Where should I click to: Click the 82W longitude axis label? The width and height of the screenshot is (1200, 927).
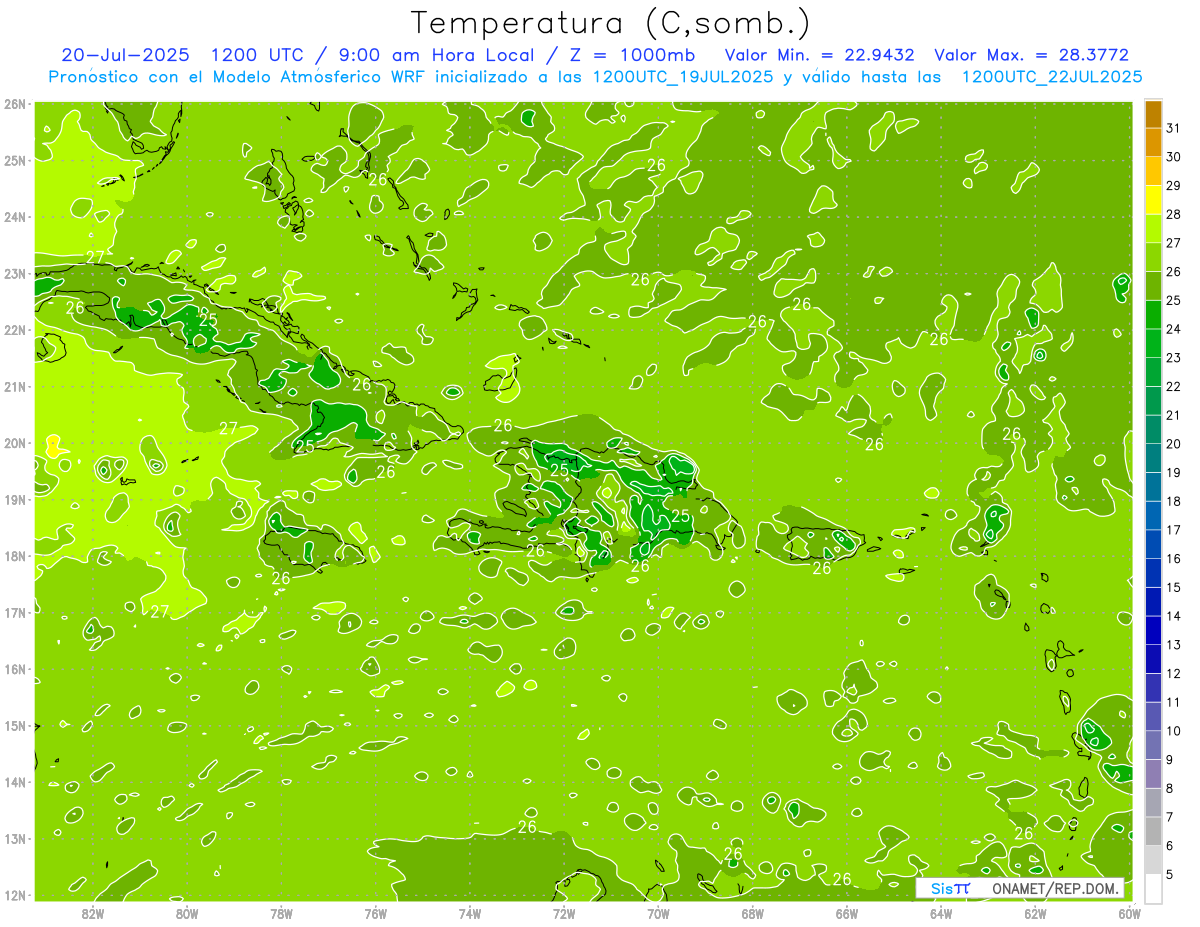pos(92,913)
